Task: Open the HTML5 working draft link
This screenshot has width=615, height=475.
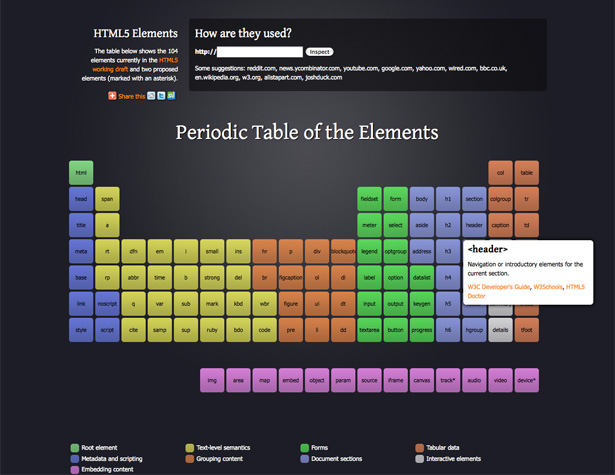Action: pyautogui.click(x=135, y=65)
